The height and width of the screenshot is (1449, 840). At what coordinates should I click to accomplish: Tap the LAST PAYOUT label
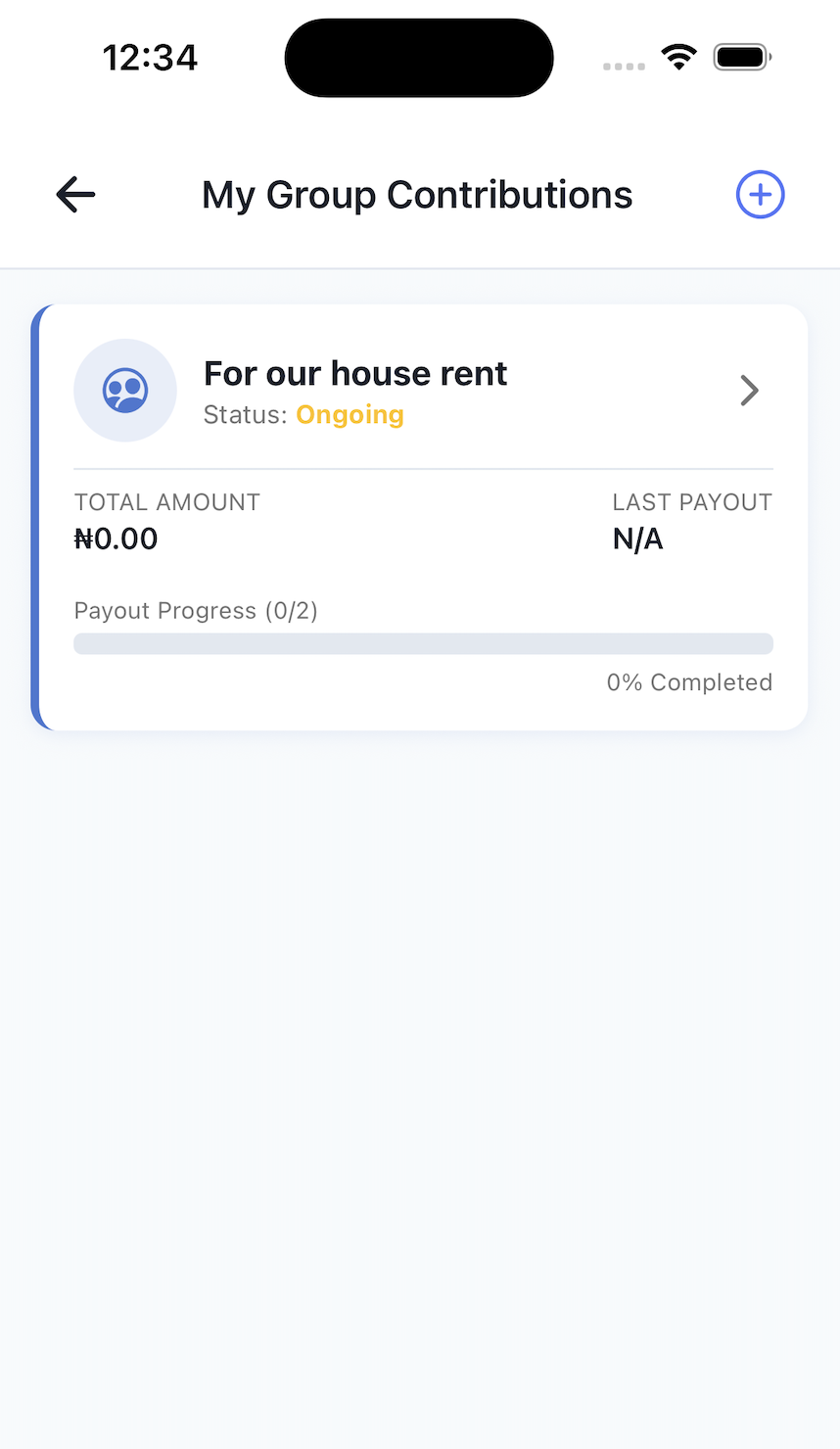coord(692,502)
